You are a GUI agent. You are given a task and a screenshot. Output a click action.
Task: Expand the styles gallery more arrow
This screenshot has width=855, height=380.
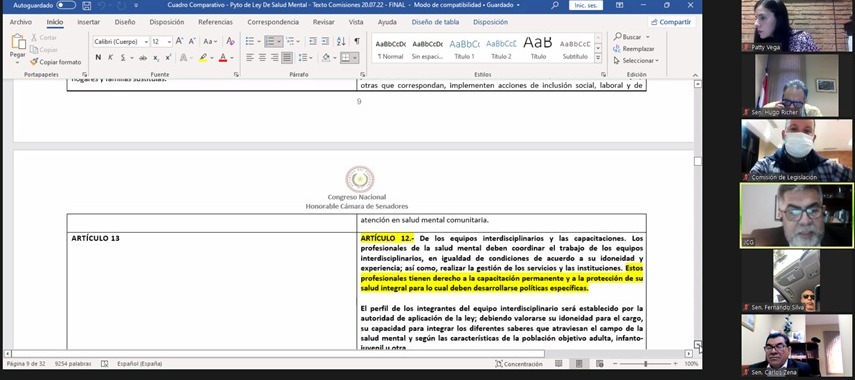click(598, 58)
